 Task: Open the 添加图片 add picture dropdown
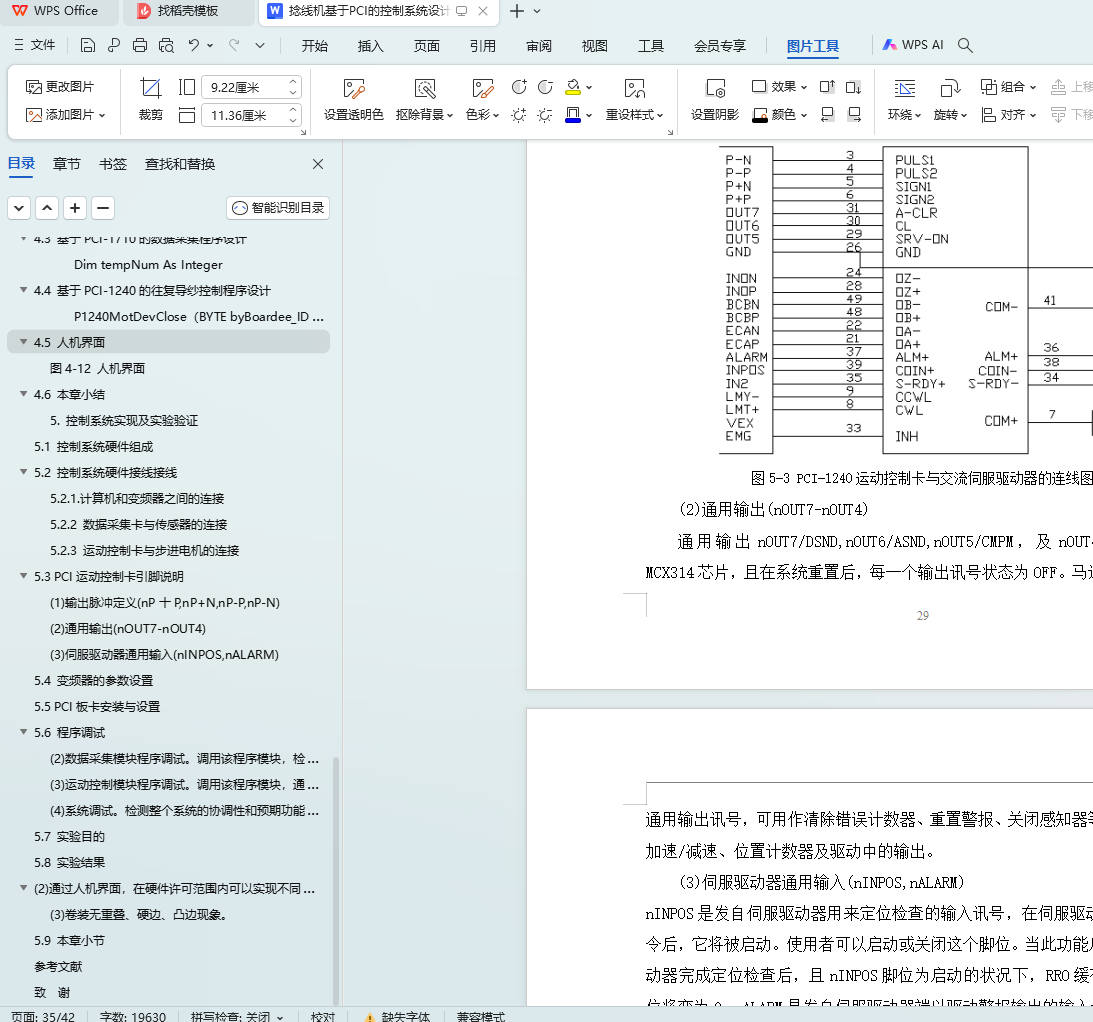[66, 114]
